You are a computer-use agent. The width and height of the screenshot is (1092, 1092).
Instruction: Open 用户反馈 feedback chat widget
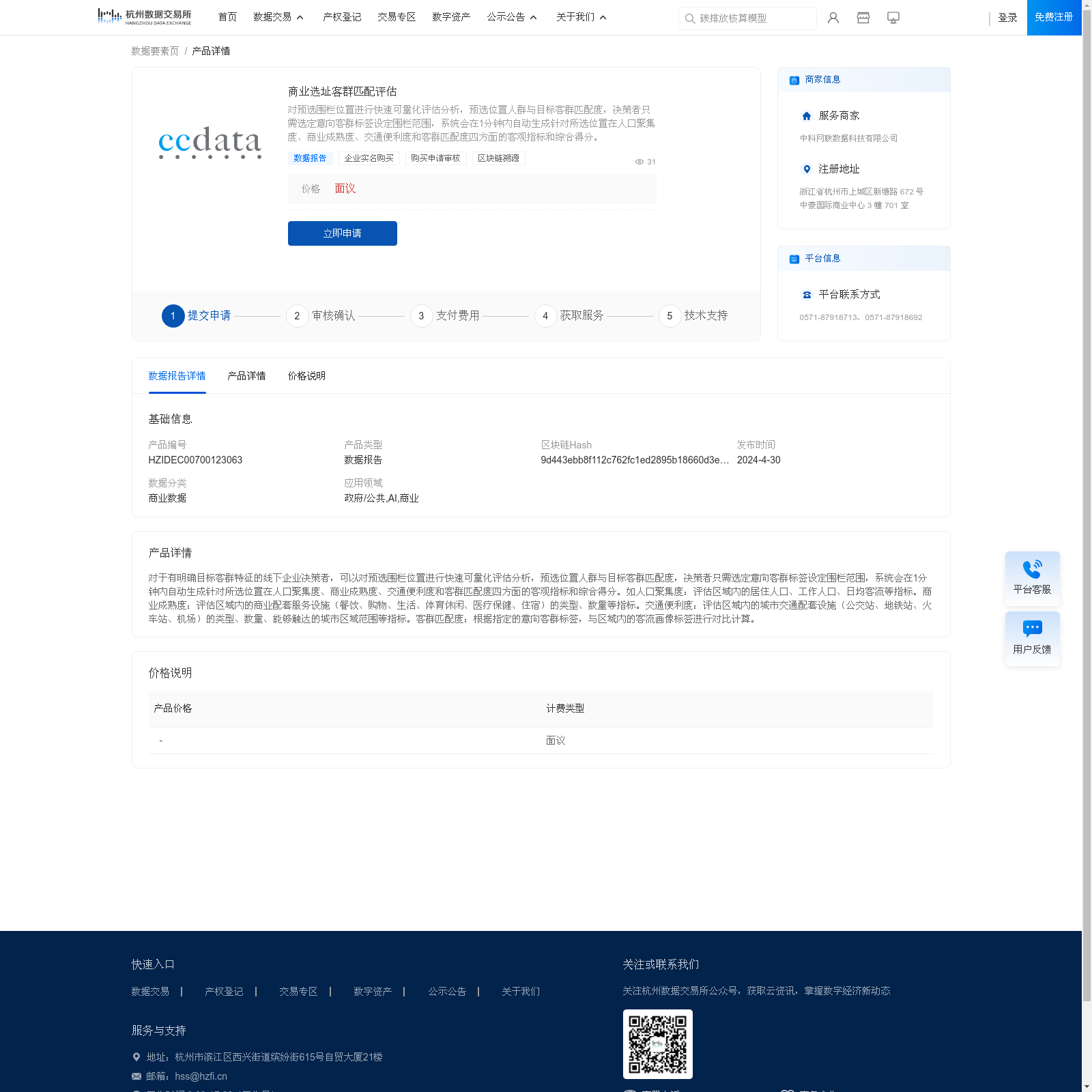coord(1032,638)
